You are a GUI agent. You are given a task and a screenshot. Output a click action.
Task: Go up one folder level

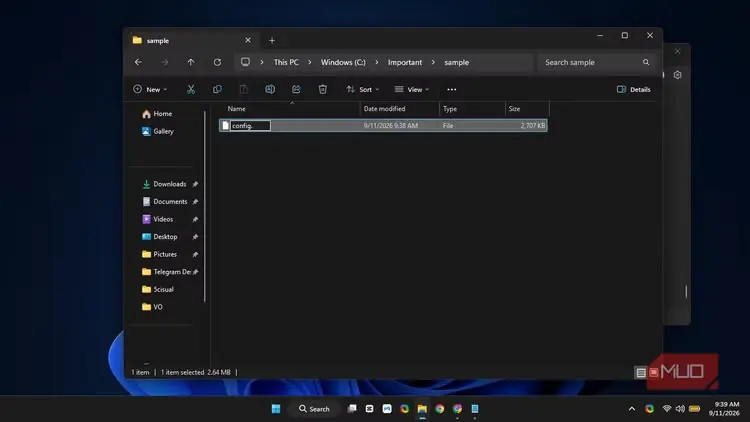pos(191,62)
